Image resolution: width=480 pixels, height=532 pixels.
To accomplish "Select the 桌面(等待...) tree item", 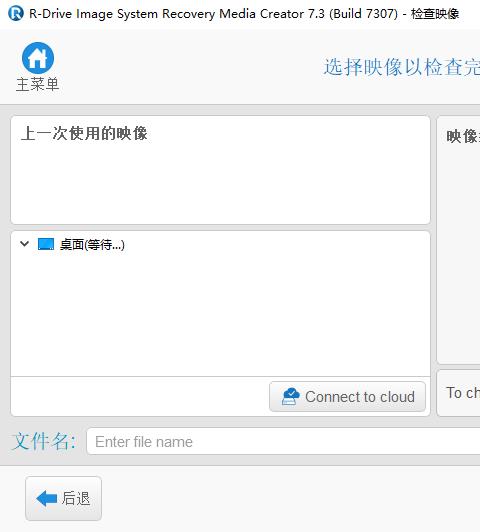I will pyautogui.click(x=92, y=244).
